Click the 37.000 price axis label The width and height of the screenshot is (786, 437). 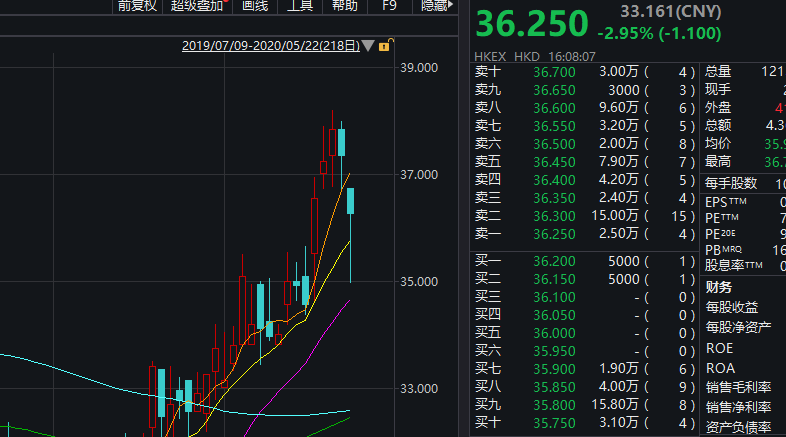point(419,175)
